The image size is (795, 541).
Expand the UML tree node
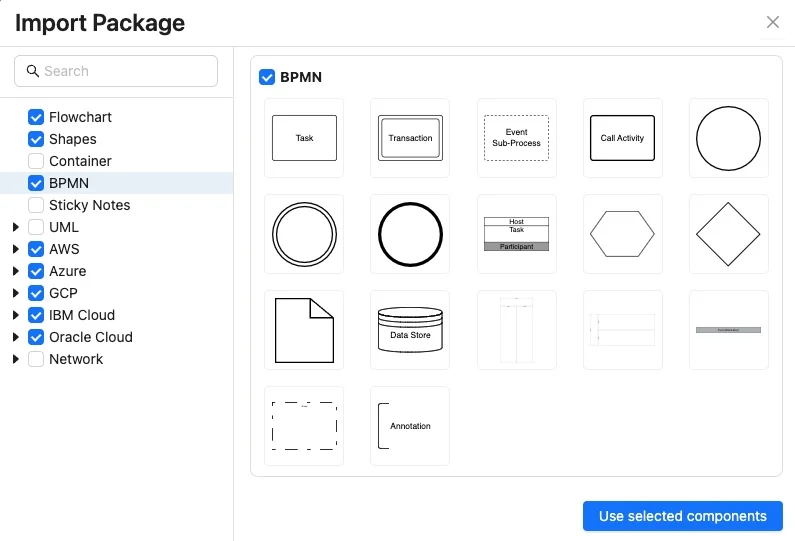point(16,227)
